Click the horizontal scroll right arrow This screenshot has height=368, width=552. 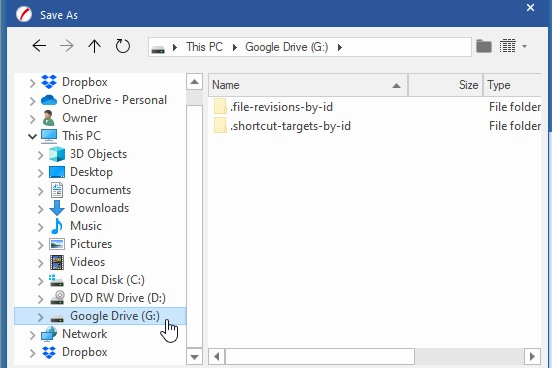tap(532, 357)
